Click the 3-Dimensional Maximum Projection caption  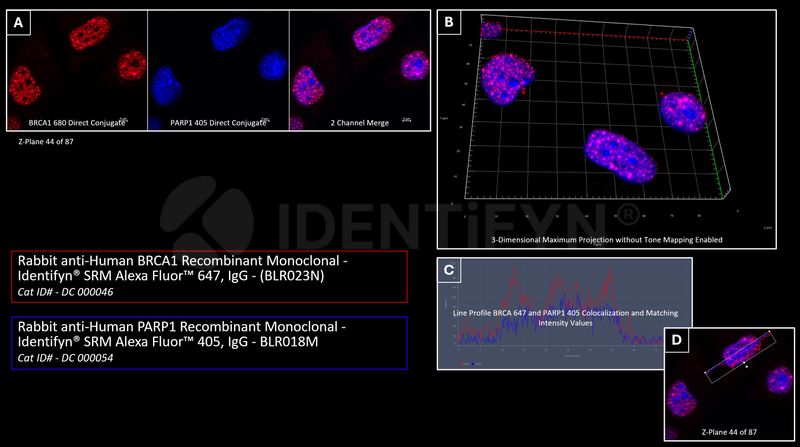click(607, 240)
